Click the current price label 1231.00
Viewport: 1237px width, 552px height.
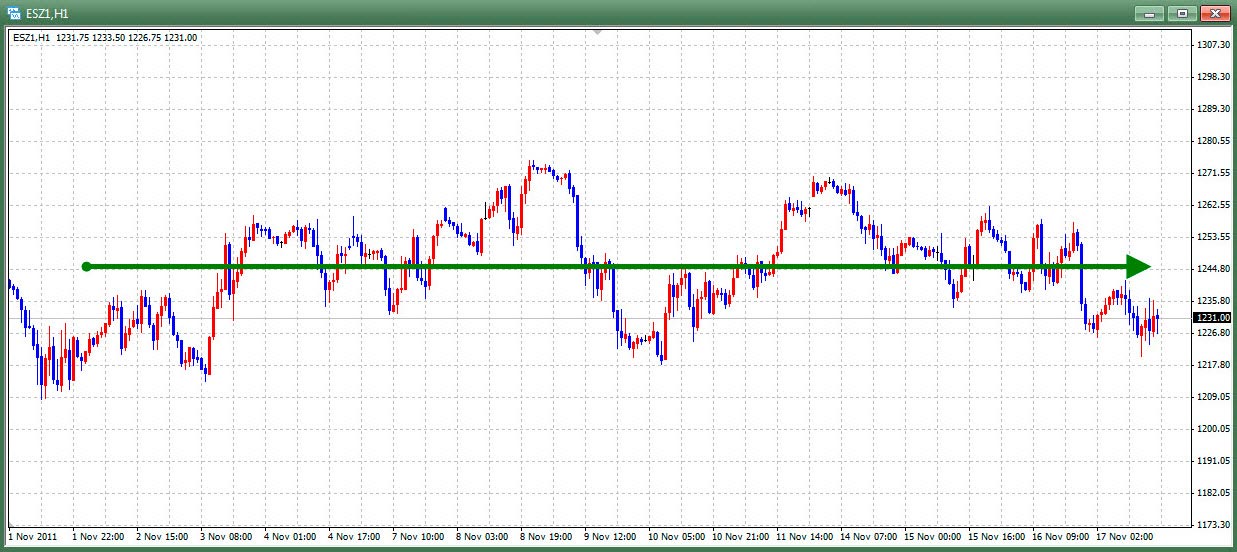[x=1211, y=318]
